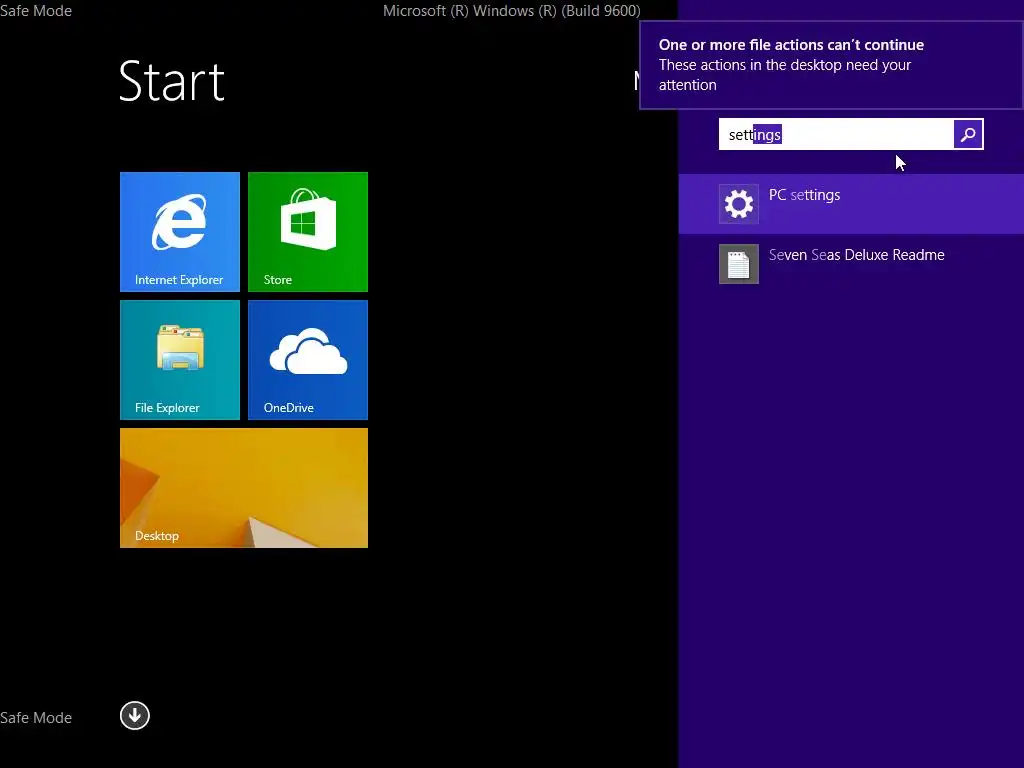The image size is (1024, 768).
Task: Select Seven Seas Deluxe Readme text
Action: click(x=856, y=255)
